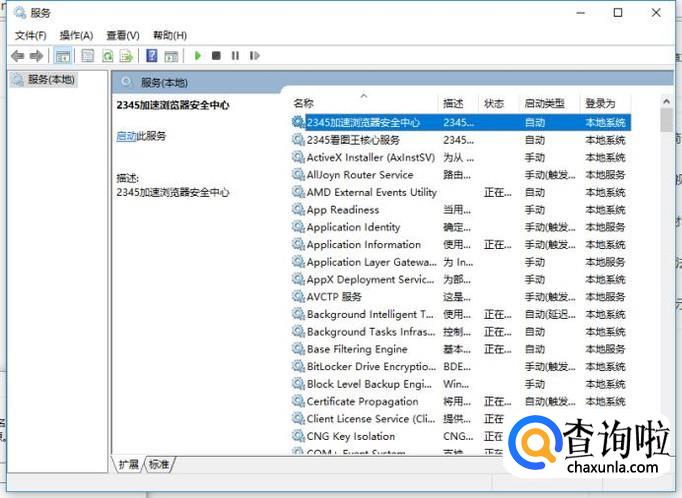The image size is (682, 498).
Task: Toggle the show/hide console tree icon
Action: tap(63, 56)
